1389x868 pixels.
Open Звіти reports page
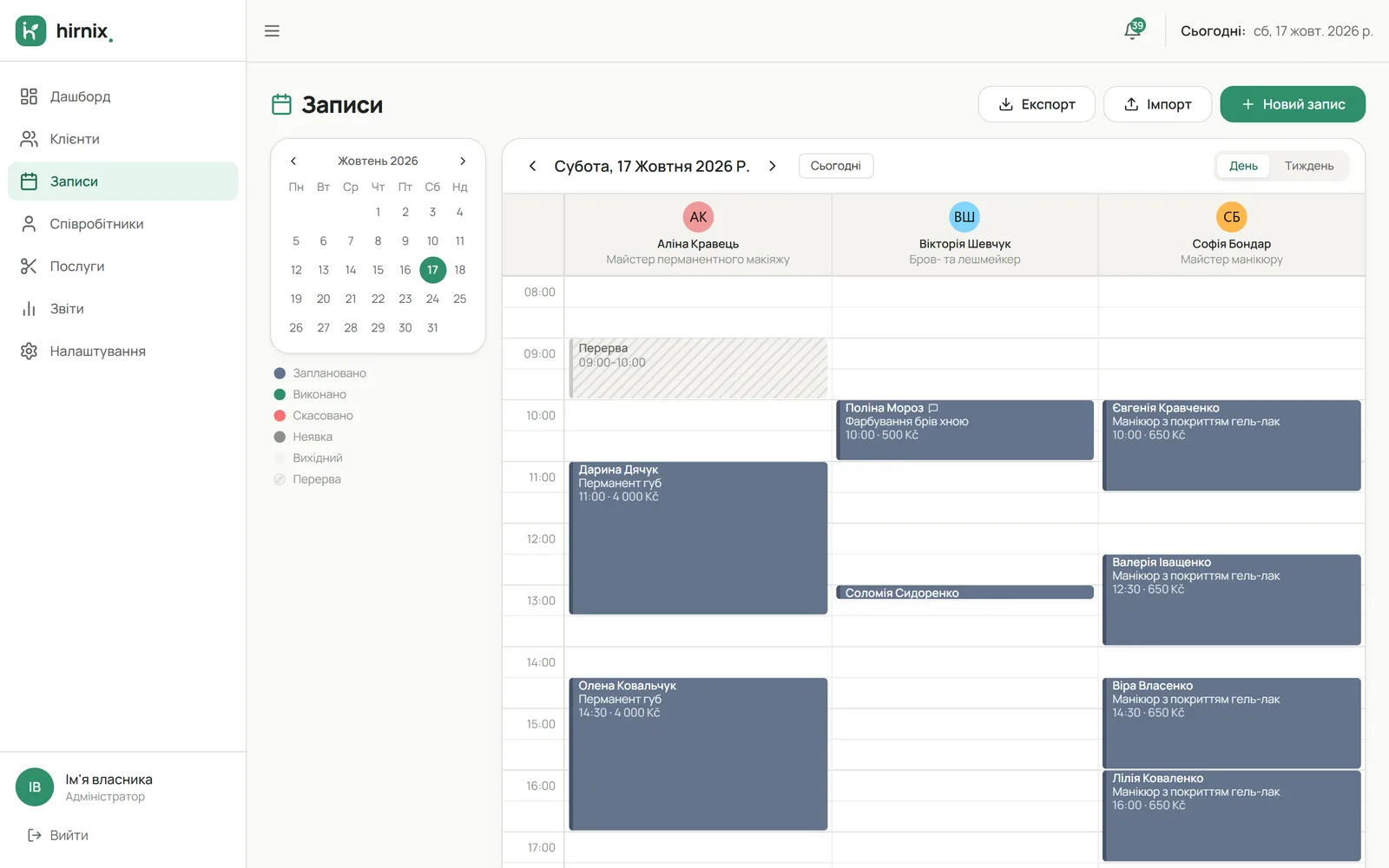pos(123,309)
